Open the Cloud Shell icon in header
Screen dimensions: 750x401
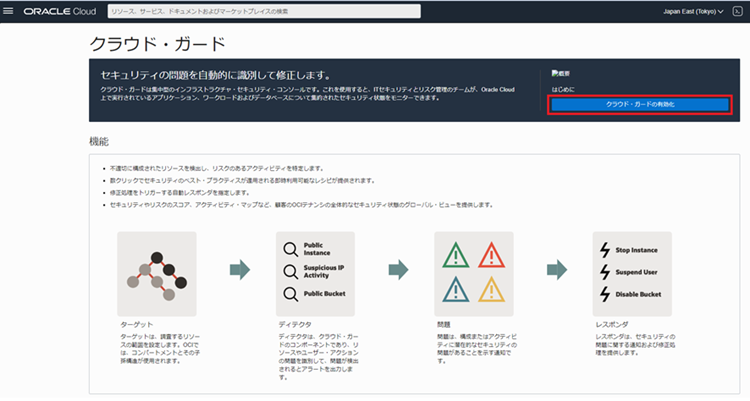[737, 11]
